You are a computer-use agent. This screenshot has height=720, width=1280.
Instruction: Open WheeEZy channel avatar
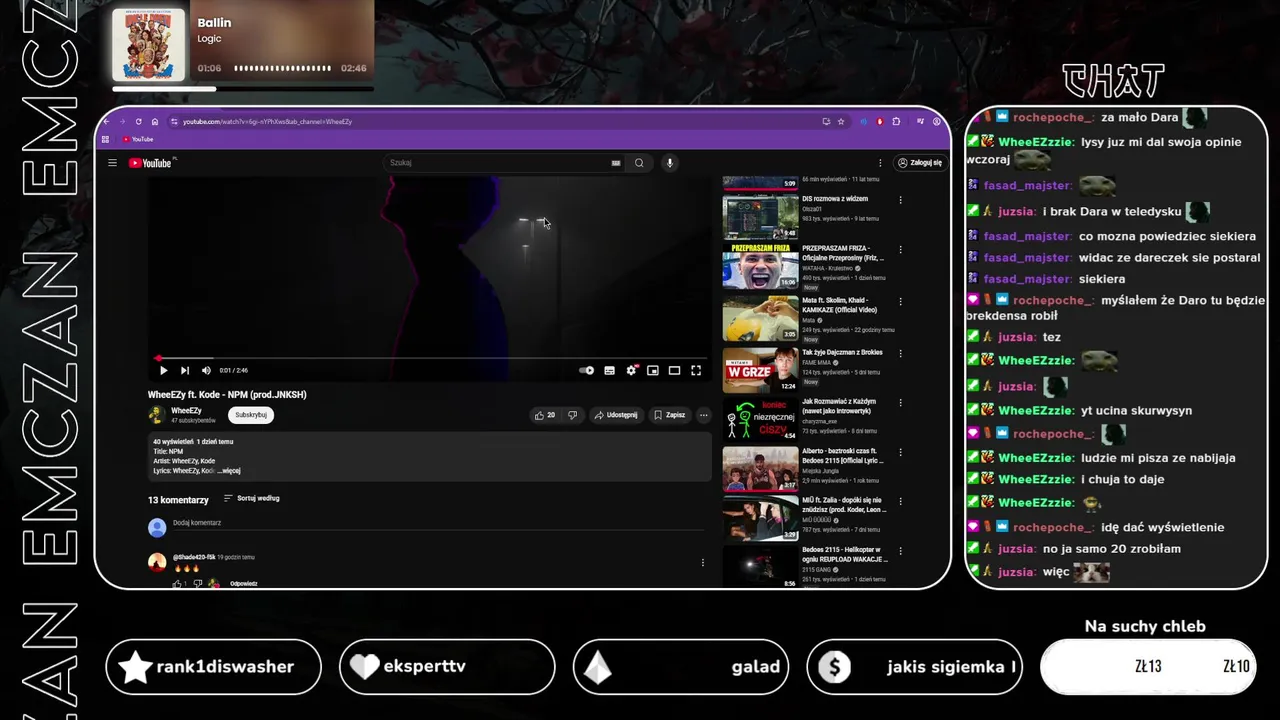click(x=157, y=414)
